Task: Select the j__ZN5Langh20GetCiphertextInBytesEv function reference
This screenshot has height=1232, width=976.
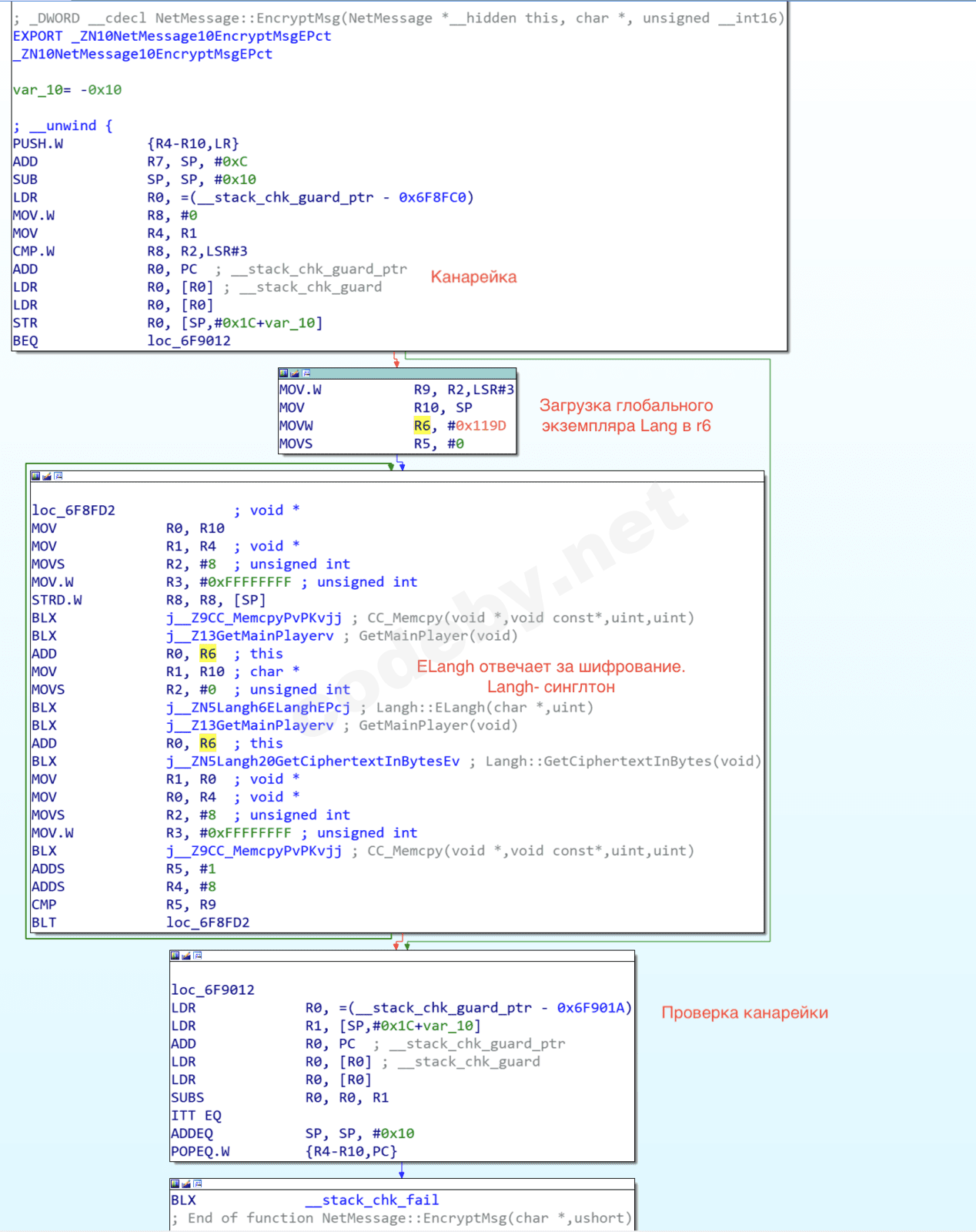Action: point(313,762)
